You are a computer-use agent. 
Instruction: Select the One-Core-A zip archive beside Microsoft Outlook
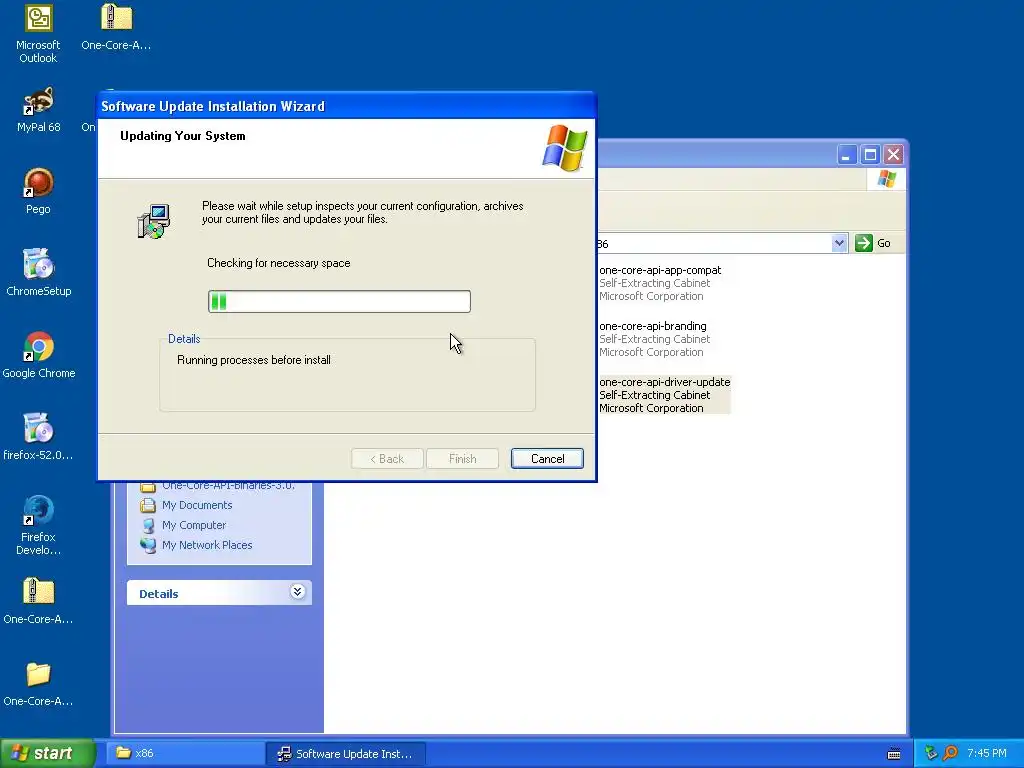tap(116, 27)
